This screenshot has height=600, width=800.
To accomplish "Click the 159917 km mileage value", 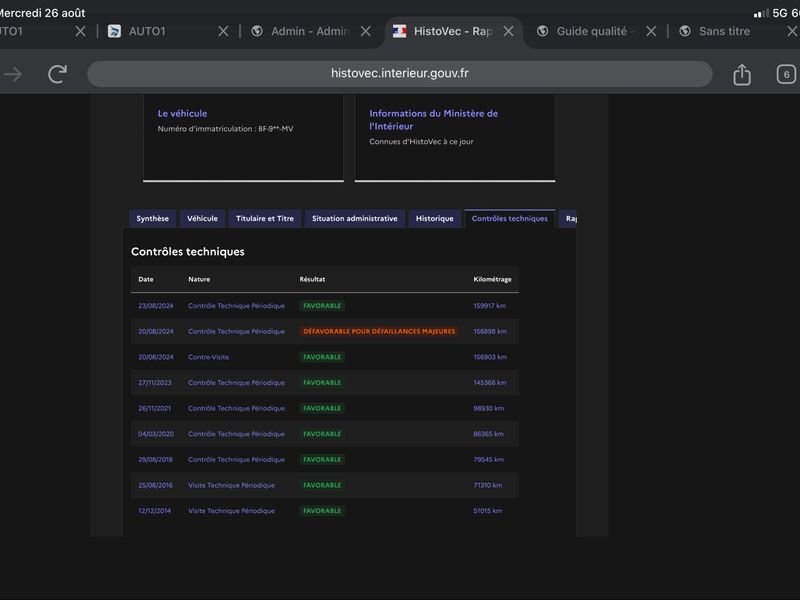I will tap(489, 306).
